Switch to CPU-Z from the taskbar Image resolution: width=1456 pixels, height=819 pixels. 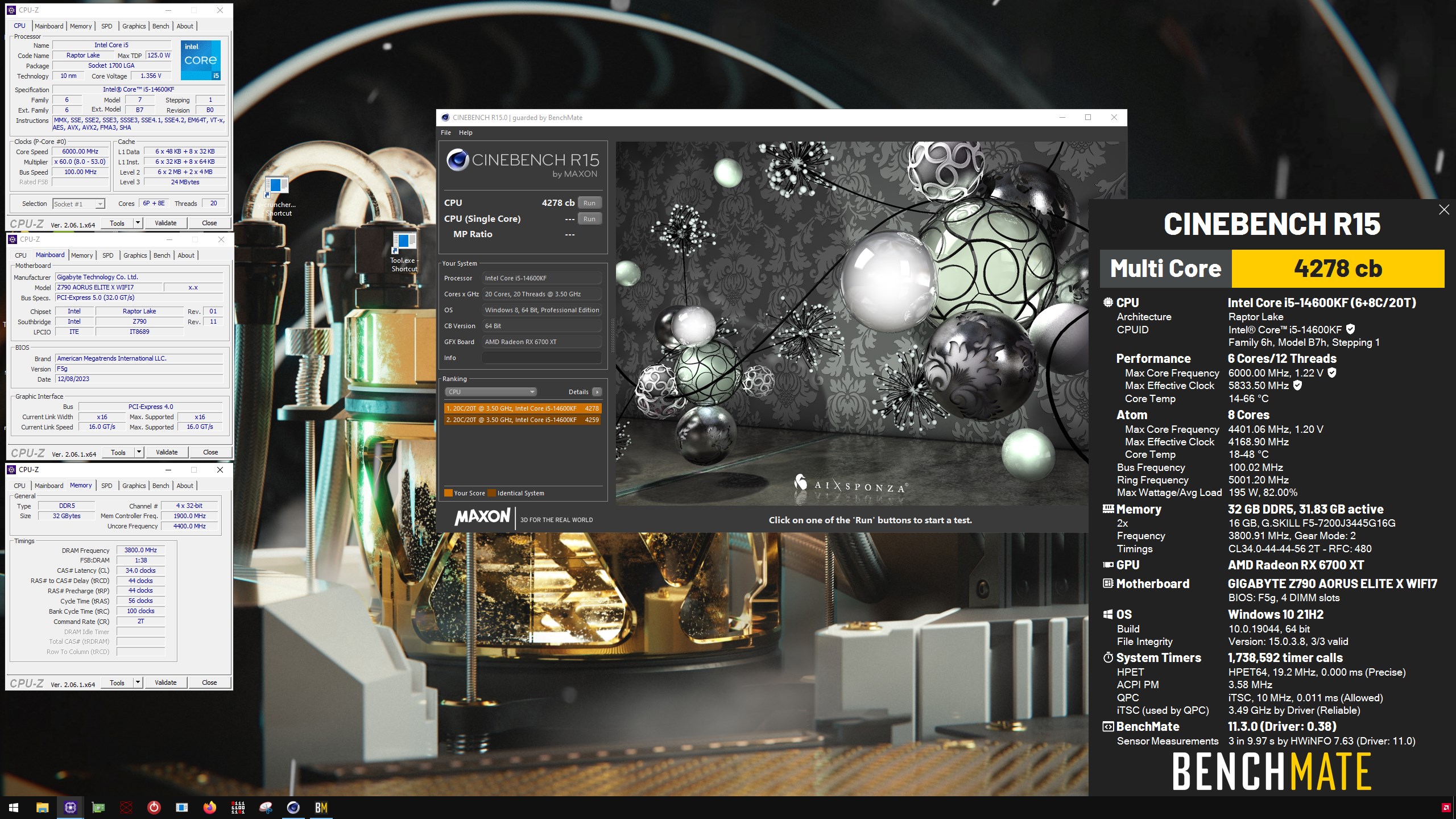pyautogui.click(x=70, y=808)
